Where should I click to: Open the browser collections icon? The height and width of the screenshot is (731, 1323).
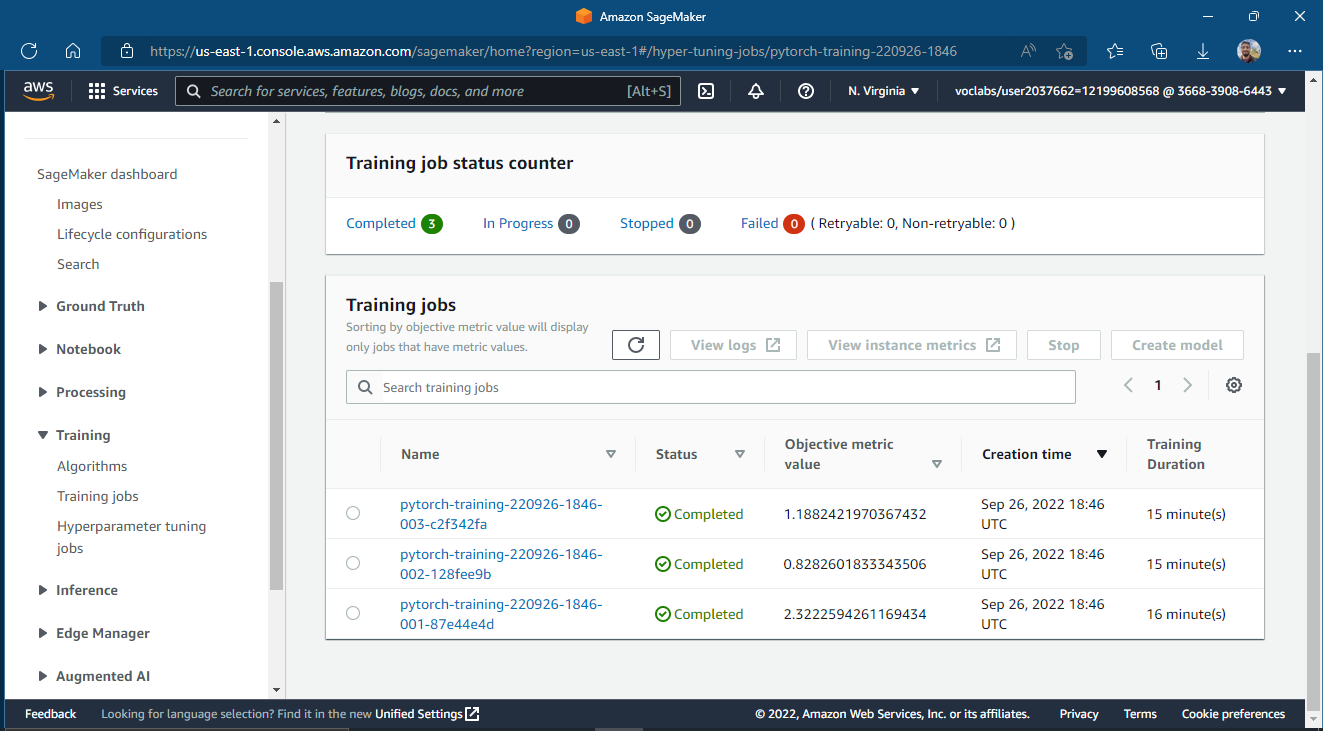1160,51
